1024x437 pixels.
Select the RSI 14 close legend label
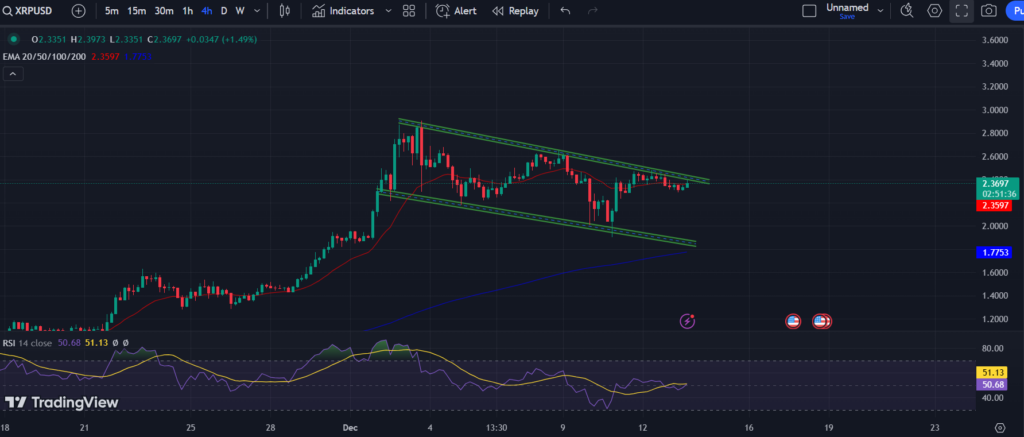27,342
